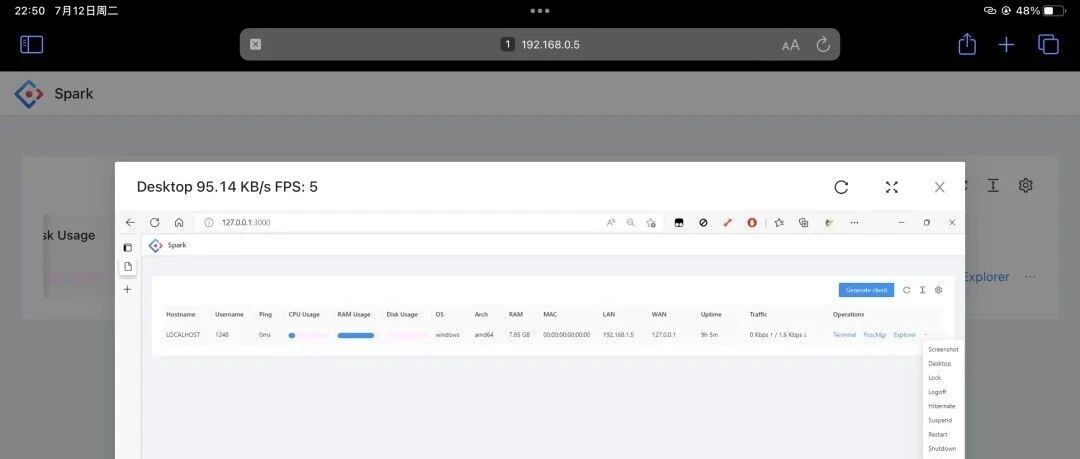The width and height of the screenshot is (1080, 459).
Task: Refresh the client list in remote Spark
Action: click(x=906, y=290)
